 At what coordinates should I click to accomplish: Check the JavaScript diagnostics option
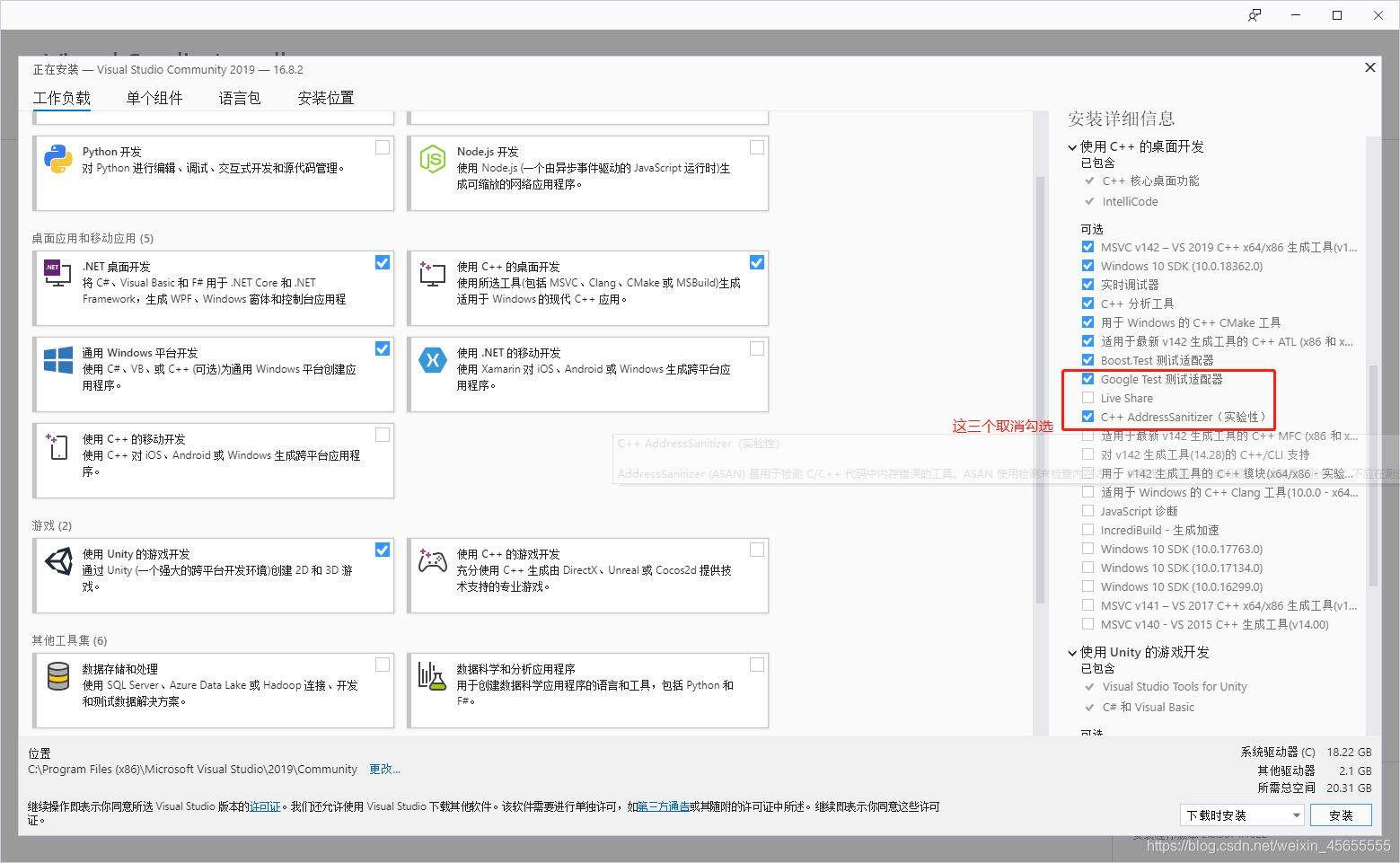point(1087,511)
